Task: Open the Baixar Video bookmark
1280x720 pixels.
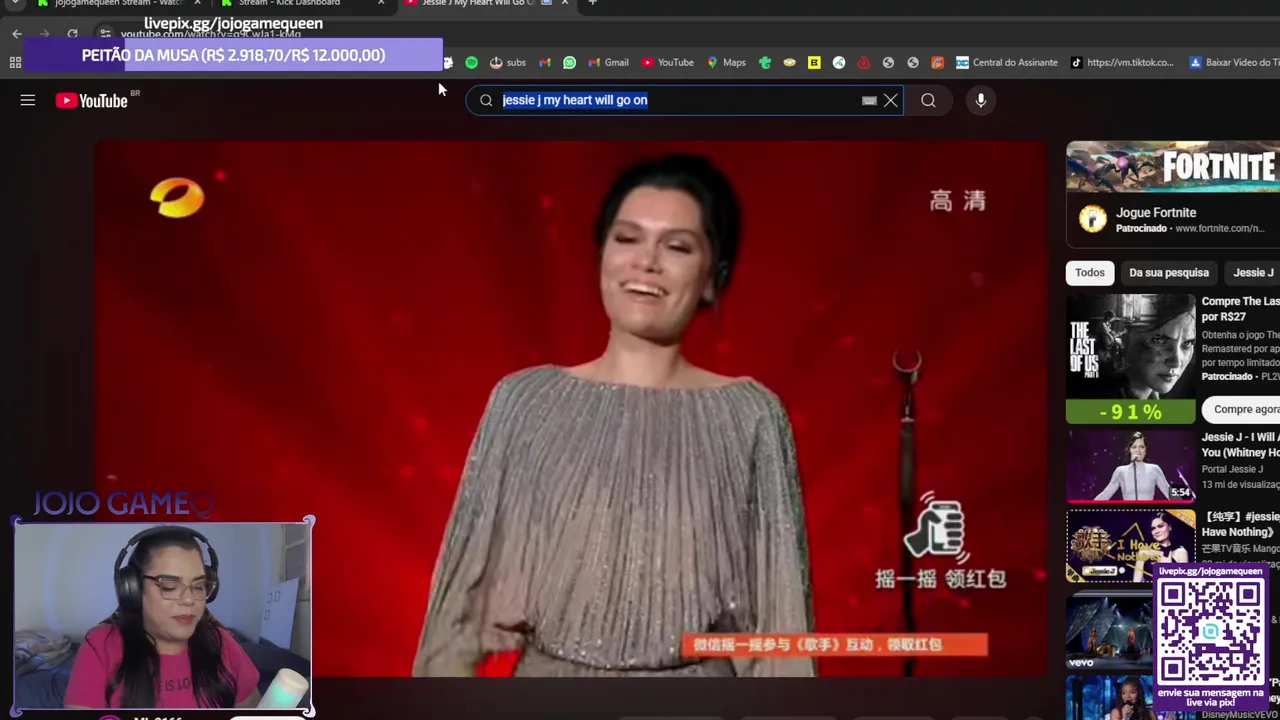Action: coord(1233,62)
